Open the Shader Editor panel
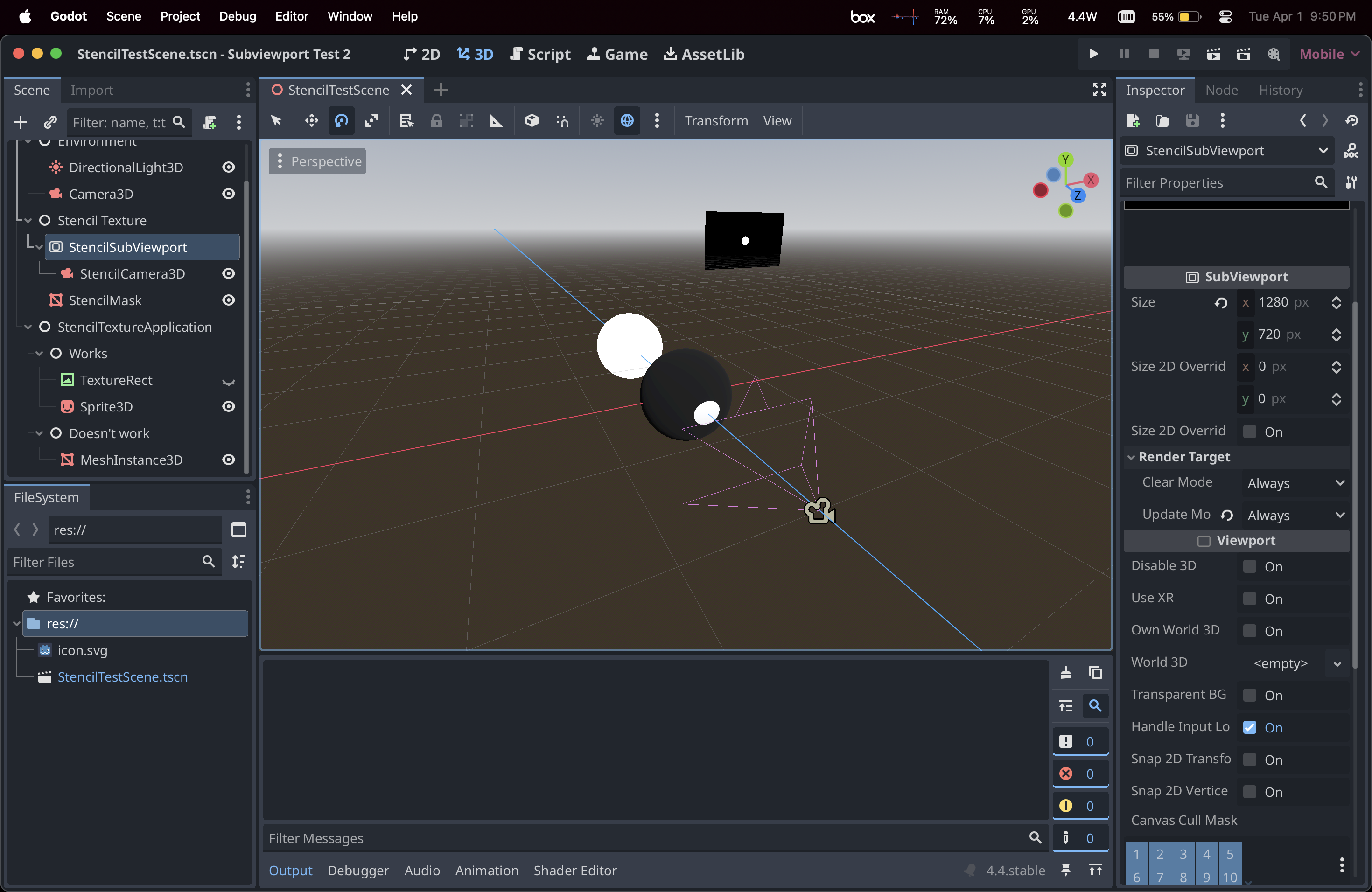Viewport: 1372px width, 892px height. pyautogui.click(x=575, y=870)
